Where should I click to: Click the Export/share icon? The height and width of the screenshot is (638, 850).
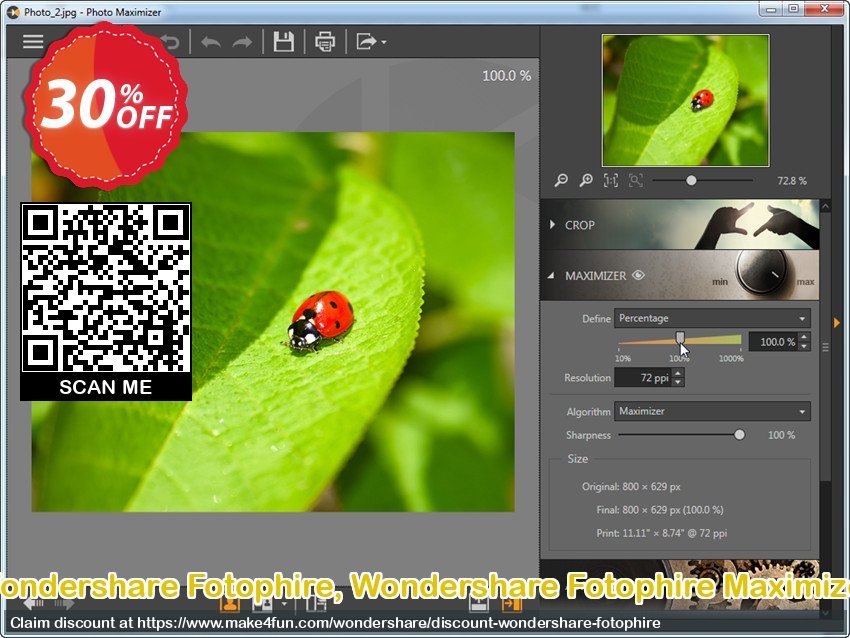click(x=366, y=42)
